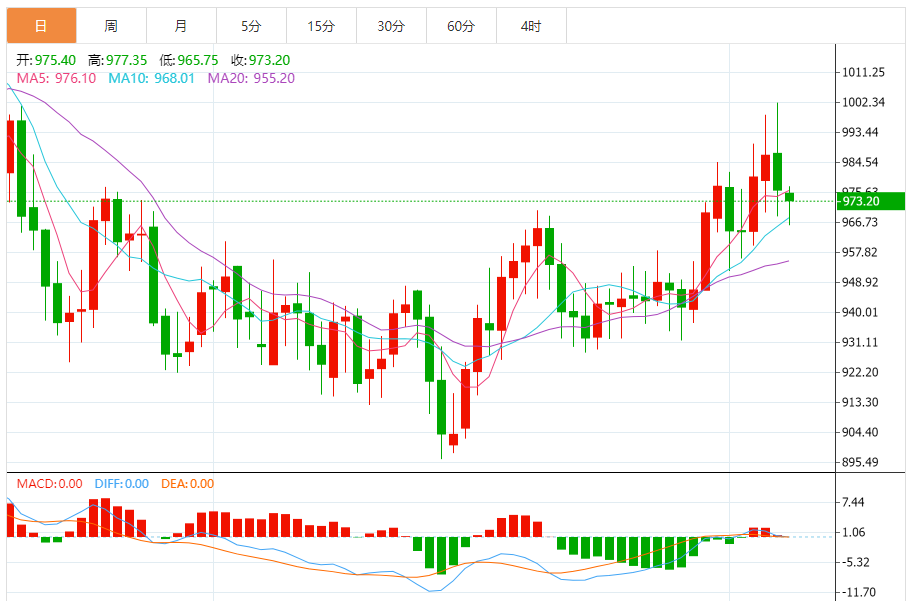Viewport: 911px width, 601px height.
Task: Click the 966.73 price axis label
Action: [x=860, y=223]
